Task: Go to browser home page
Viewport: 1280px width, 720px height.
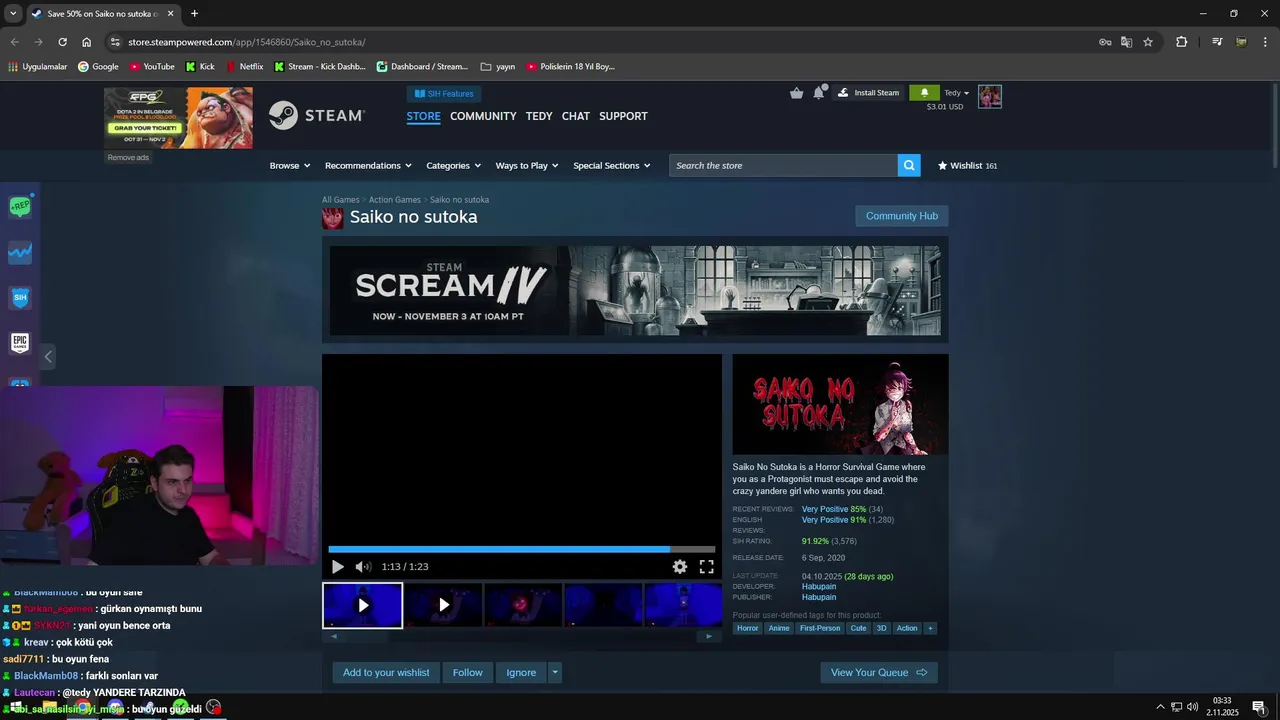Action: (86, 42)
